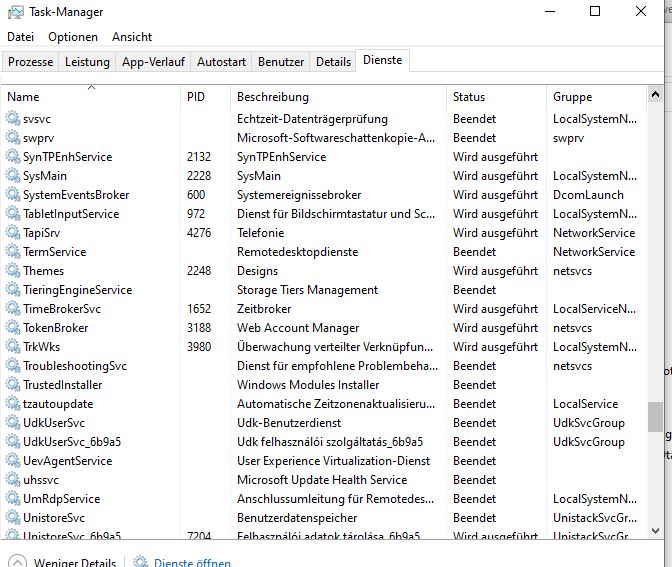This screenshot has height=567, width=672.
Task: Select the User Experience Virtualization-Dienst description
Action: pos(333,461)
